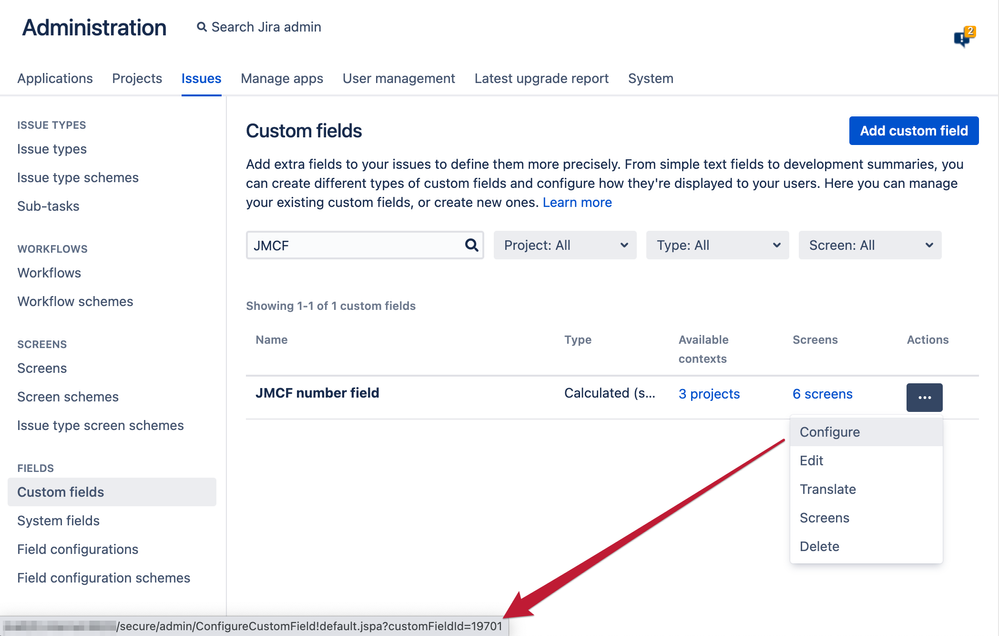Click the Actions column header
Image resolution: width=999 pixels, height=636 pixels.
(928, 340)
